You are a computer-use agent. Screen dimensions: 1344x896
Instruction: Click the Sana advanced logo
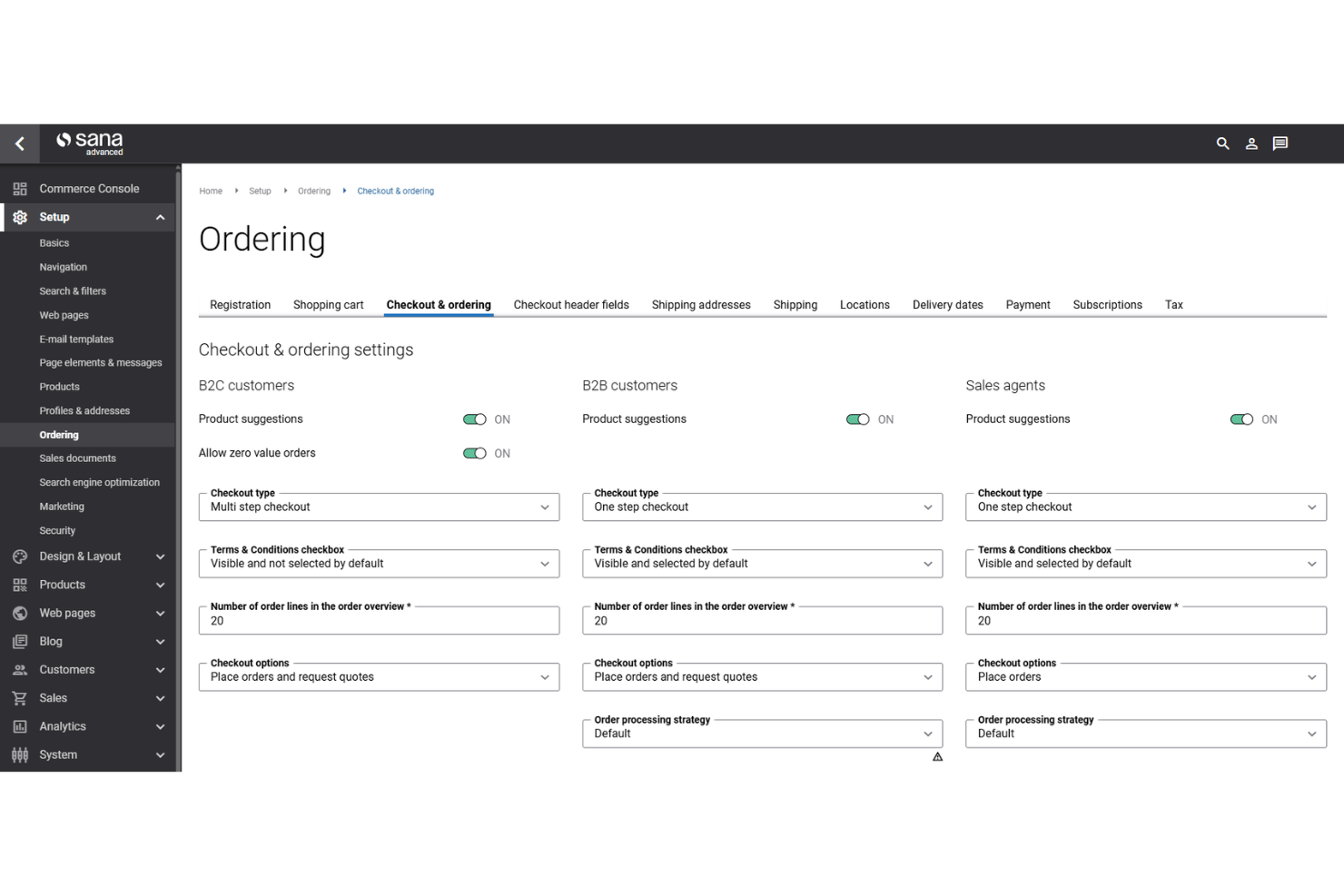pyautogui.click(x=90, y=143)
